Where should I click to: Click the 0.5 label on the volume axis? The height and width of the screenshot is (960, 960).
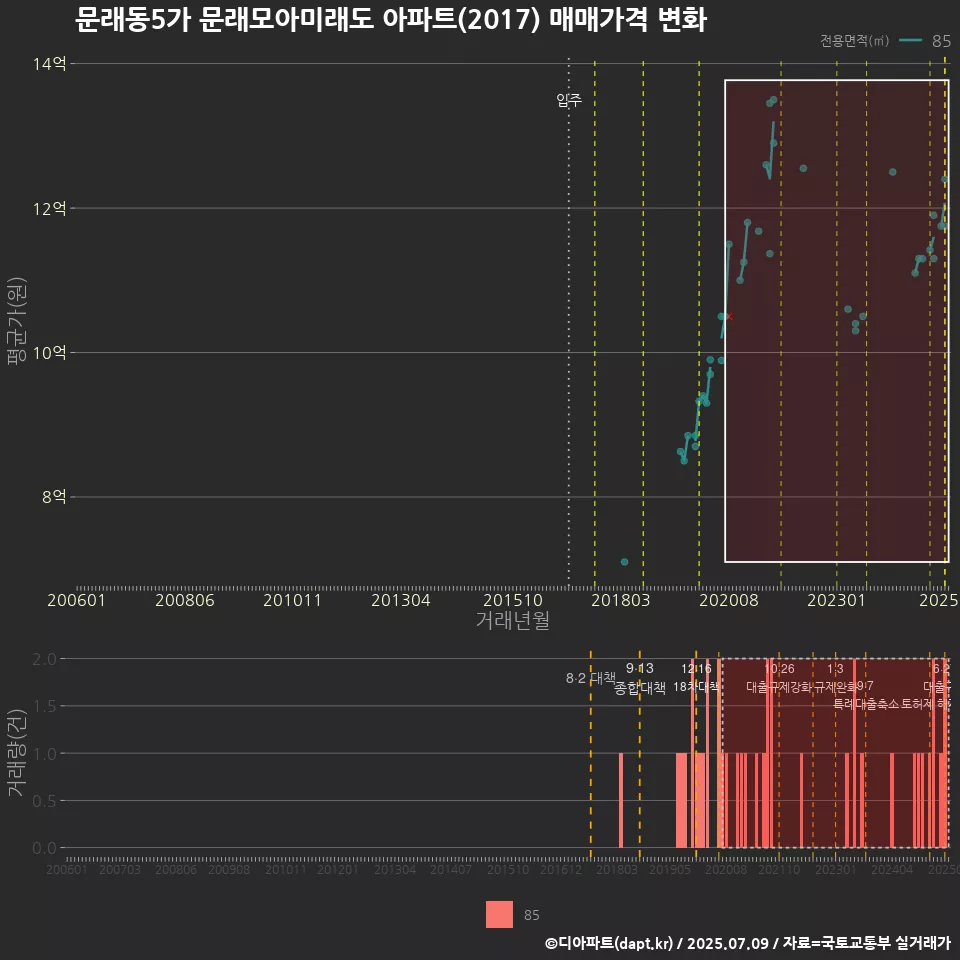44,801
